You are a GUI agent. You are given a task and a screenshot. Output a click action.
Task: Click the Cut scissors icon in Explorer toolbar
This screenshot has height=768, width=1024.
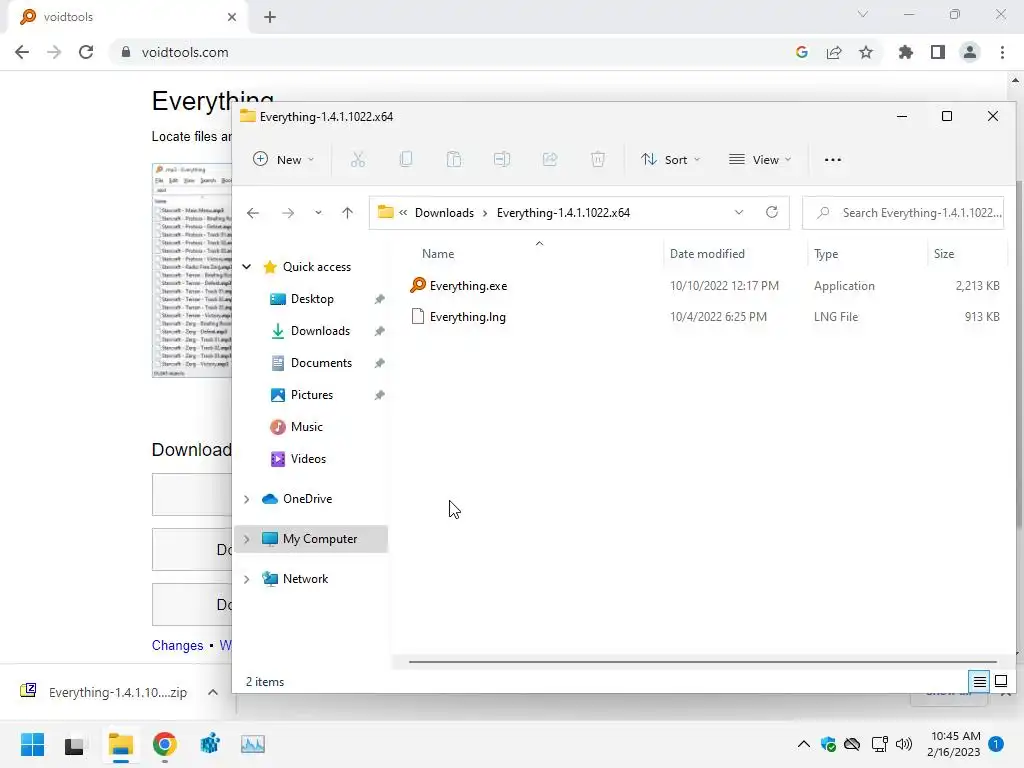click(357, 159)
